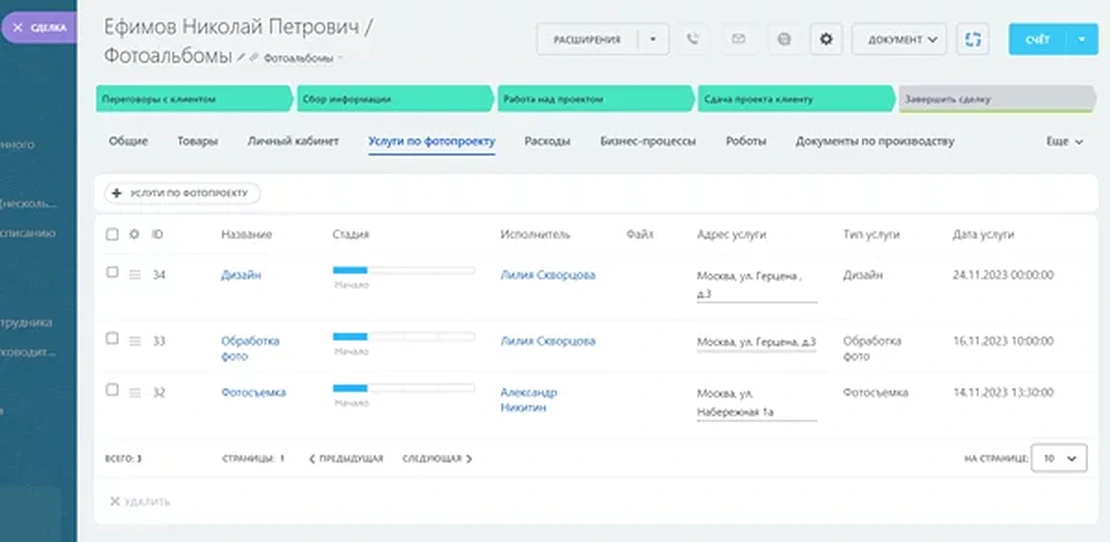Open the Бизнес-процессы tab
Screen dimensions: 1110x542
647,142
